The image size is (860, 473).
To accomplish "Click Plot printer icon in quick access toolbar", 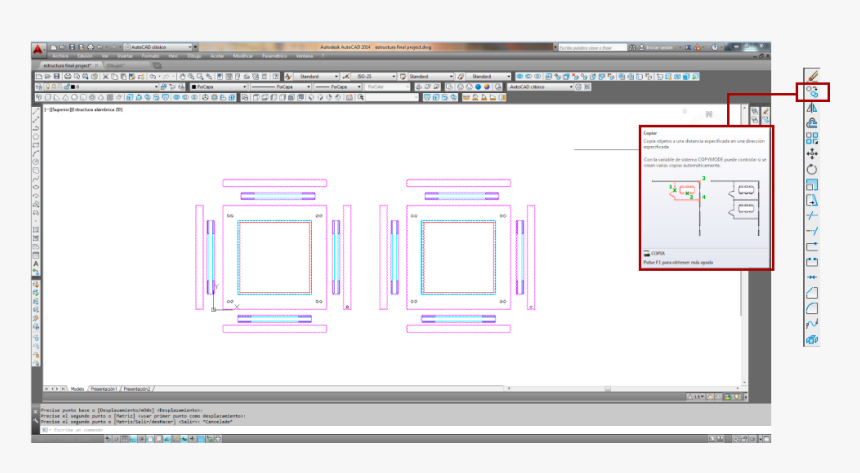I will pos(90,47).
